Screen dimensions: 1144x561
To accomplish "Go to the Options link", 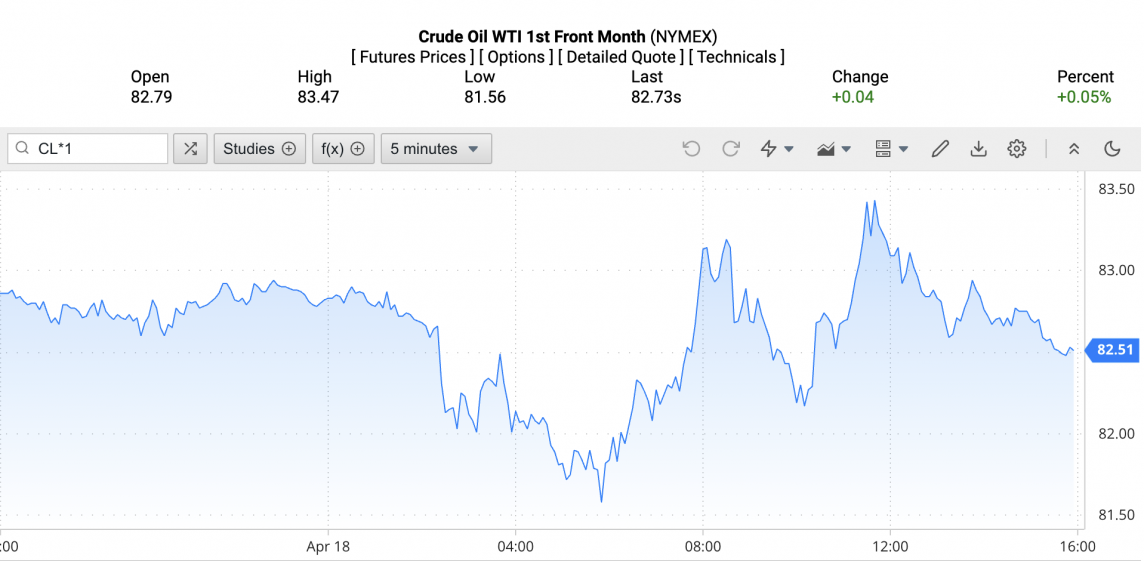I will pyautogui.click(x=516, y=57).
